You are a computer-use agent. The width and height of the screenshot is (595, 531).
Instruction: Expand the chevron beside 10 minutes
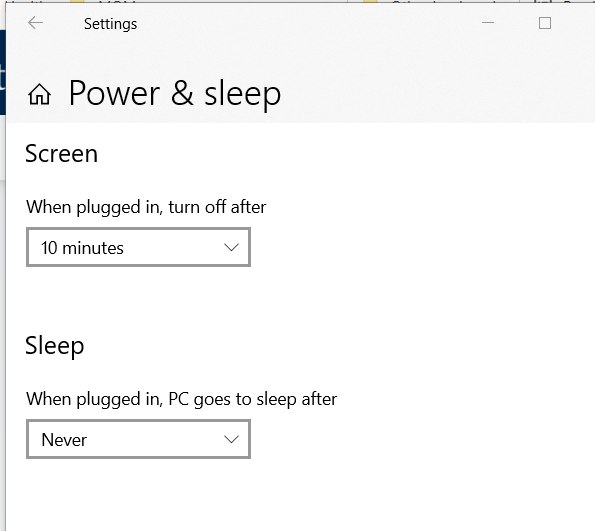[x=231, y=247]
